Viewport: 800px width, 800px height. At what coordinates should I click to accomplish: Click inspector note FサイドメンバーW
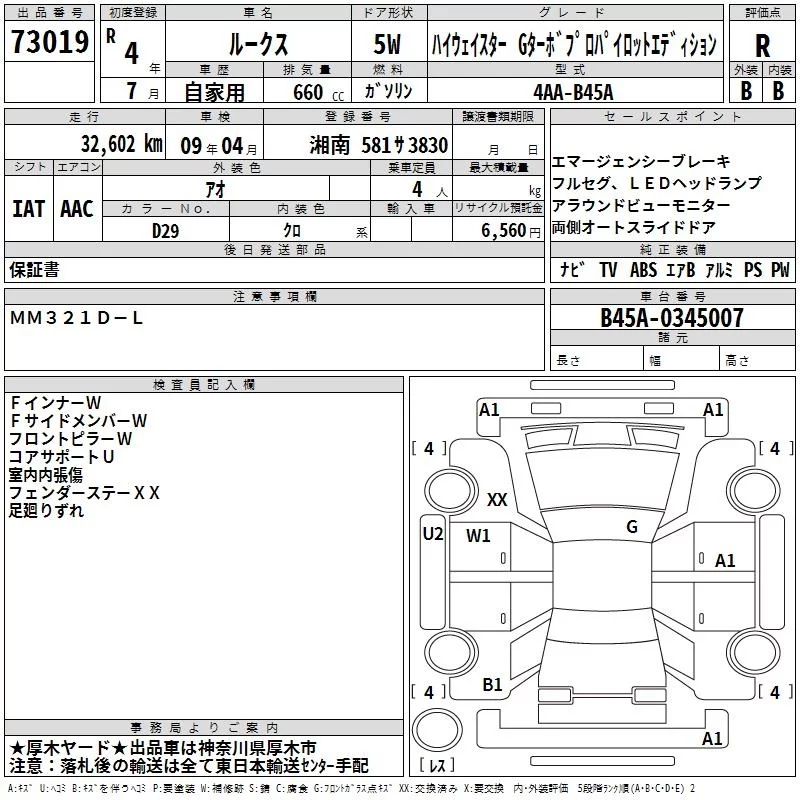pyautogui.click(x=78, y=420)
